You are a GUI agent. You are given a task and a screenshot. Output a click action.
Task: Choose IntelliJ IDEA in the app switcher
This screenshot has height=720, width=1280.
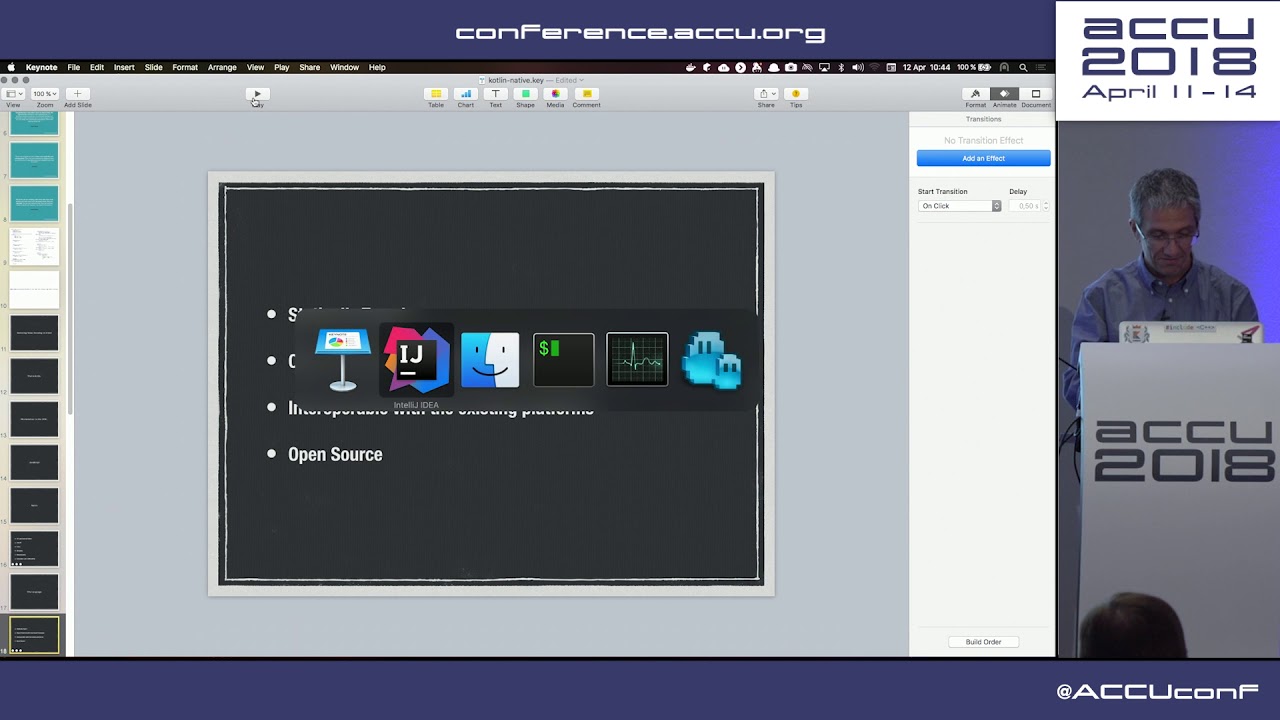click(416, 359)
